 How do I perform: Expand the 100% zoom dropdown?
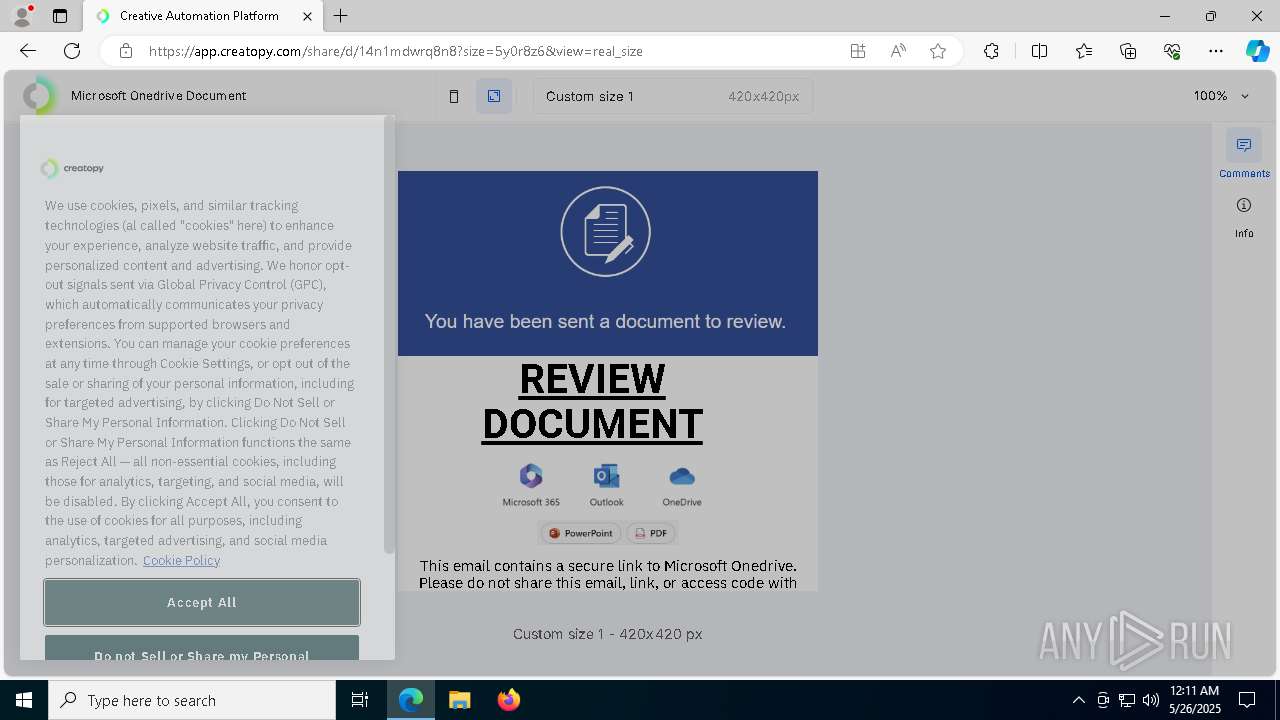click(x=1221, y=96)
